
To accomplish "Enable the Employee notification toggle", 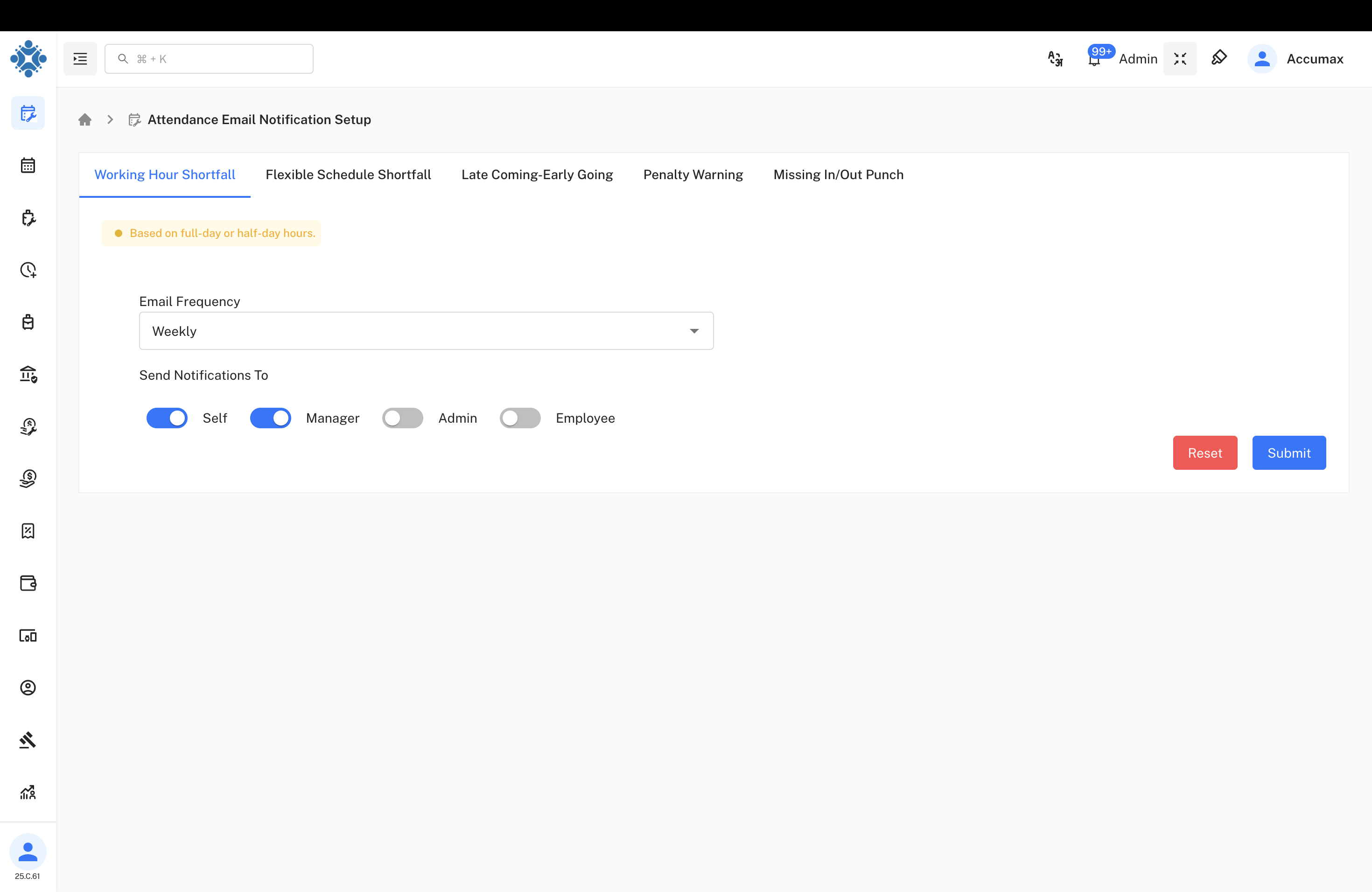I will coord(520,418).
